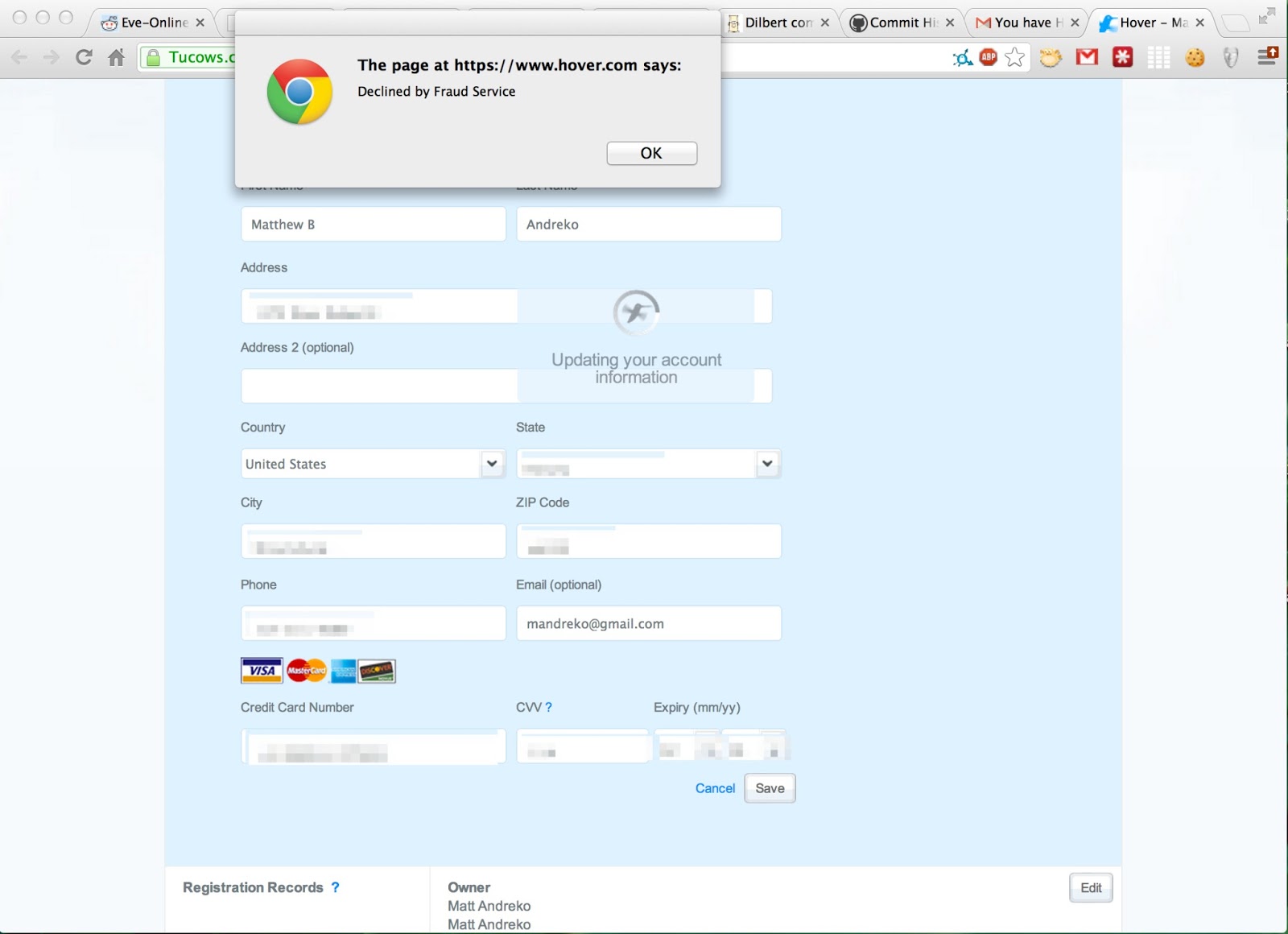The height and width of the screenshot is (934, 1288).
Task: Click the Email field with mandreko@gmail.com
Action: (649, 623)
